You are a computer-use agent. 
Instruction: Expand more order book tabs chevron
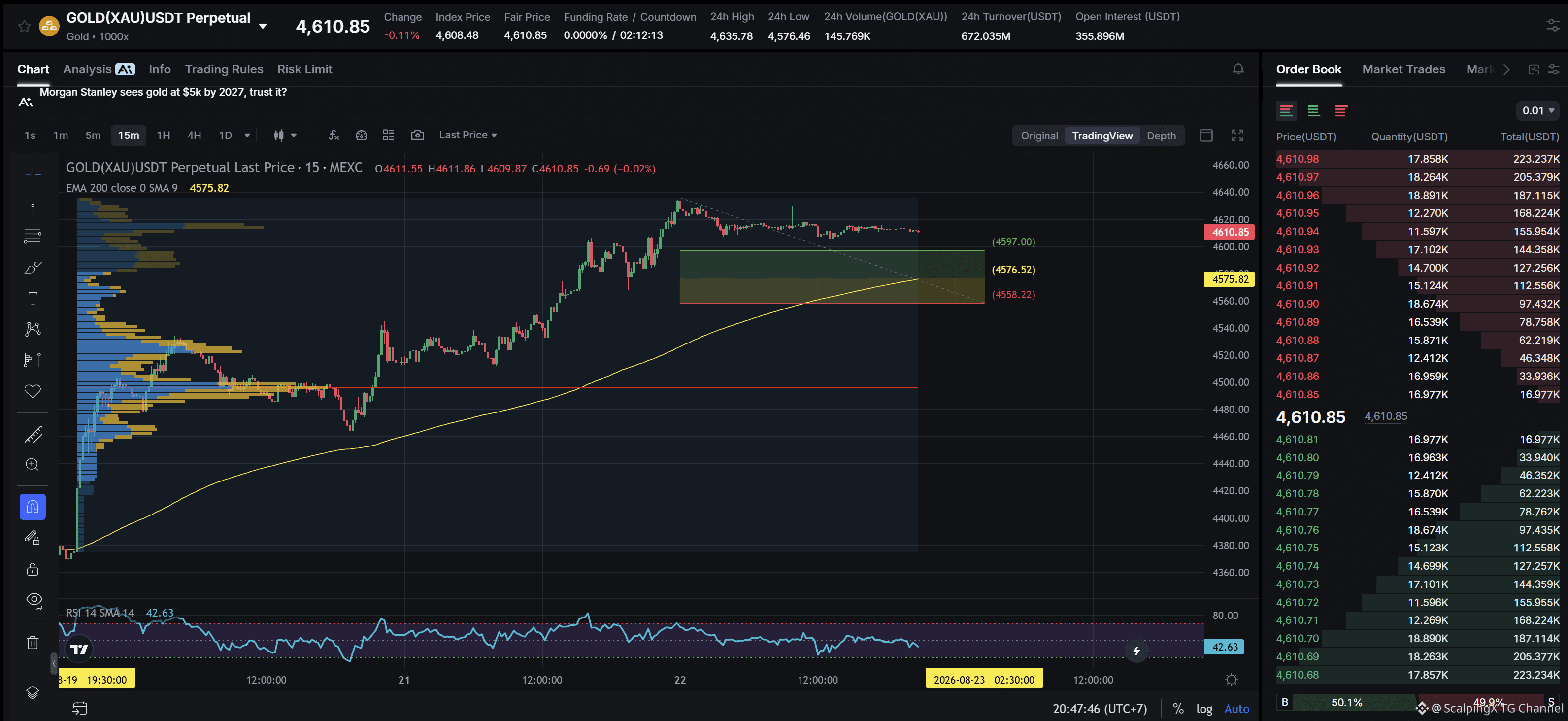pos(1506,69)
